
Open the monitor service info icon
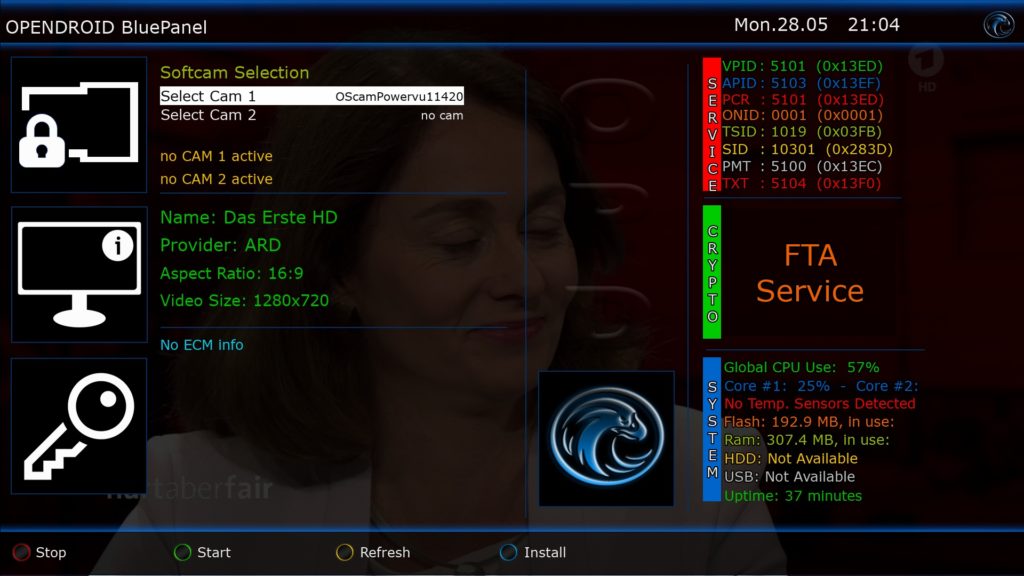tap(79, 274)
